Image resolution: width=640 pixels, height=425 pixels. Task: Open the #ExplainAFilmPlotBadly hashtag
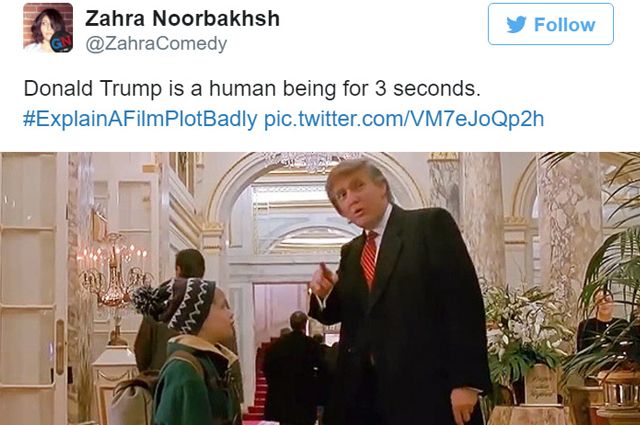click(140, 119)
